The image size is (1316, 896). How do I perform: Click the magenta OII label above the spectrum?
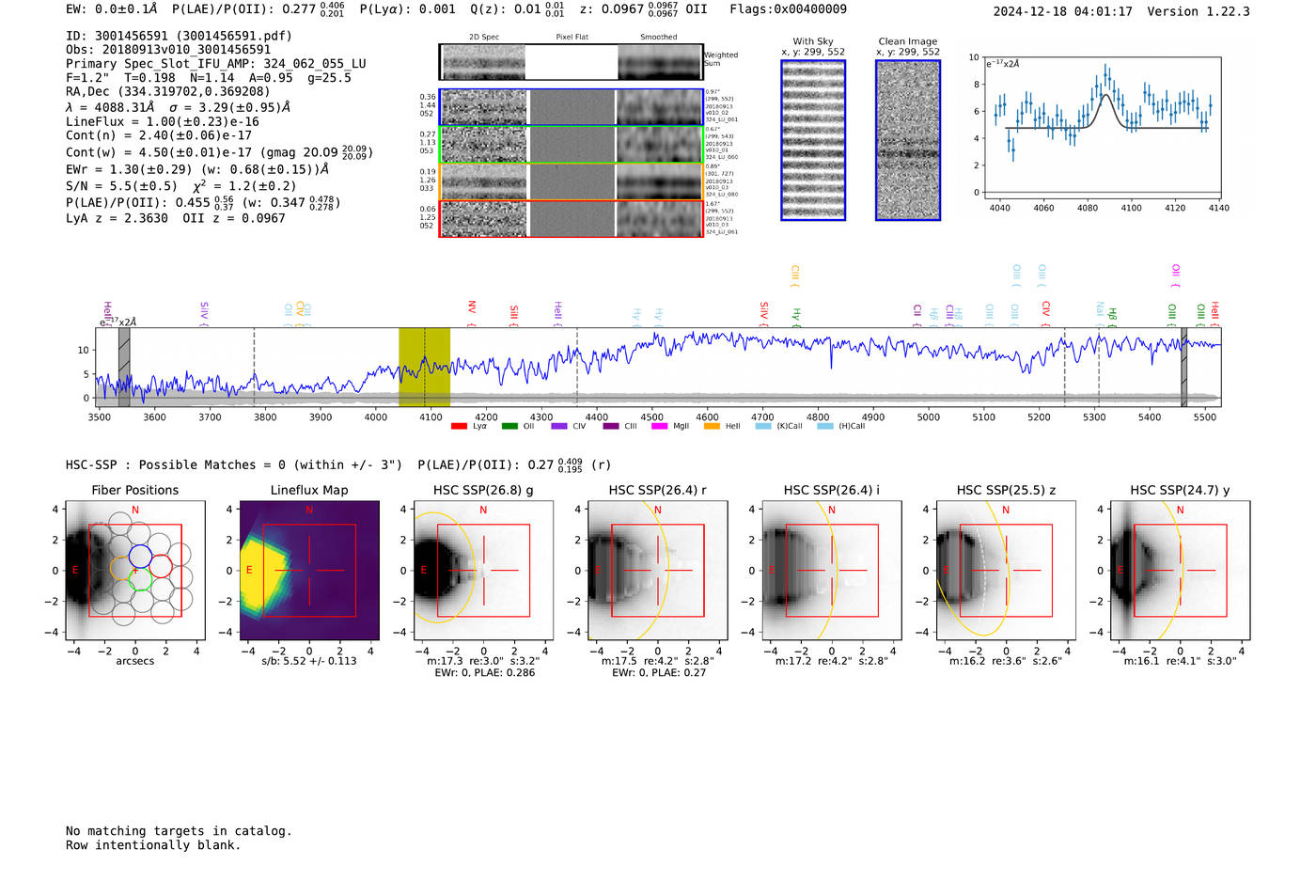pyautogui.click(x=1176, y=275)
